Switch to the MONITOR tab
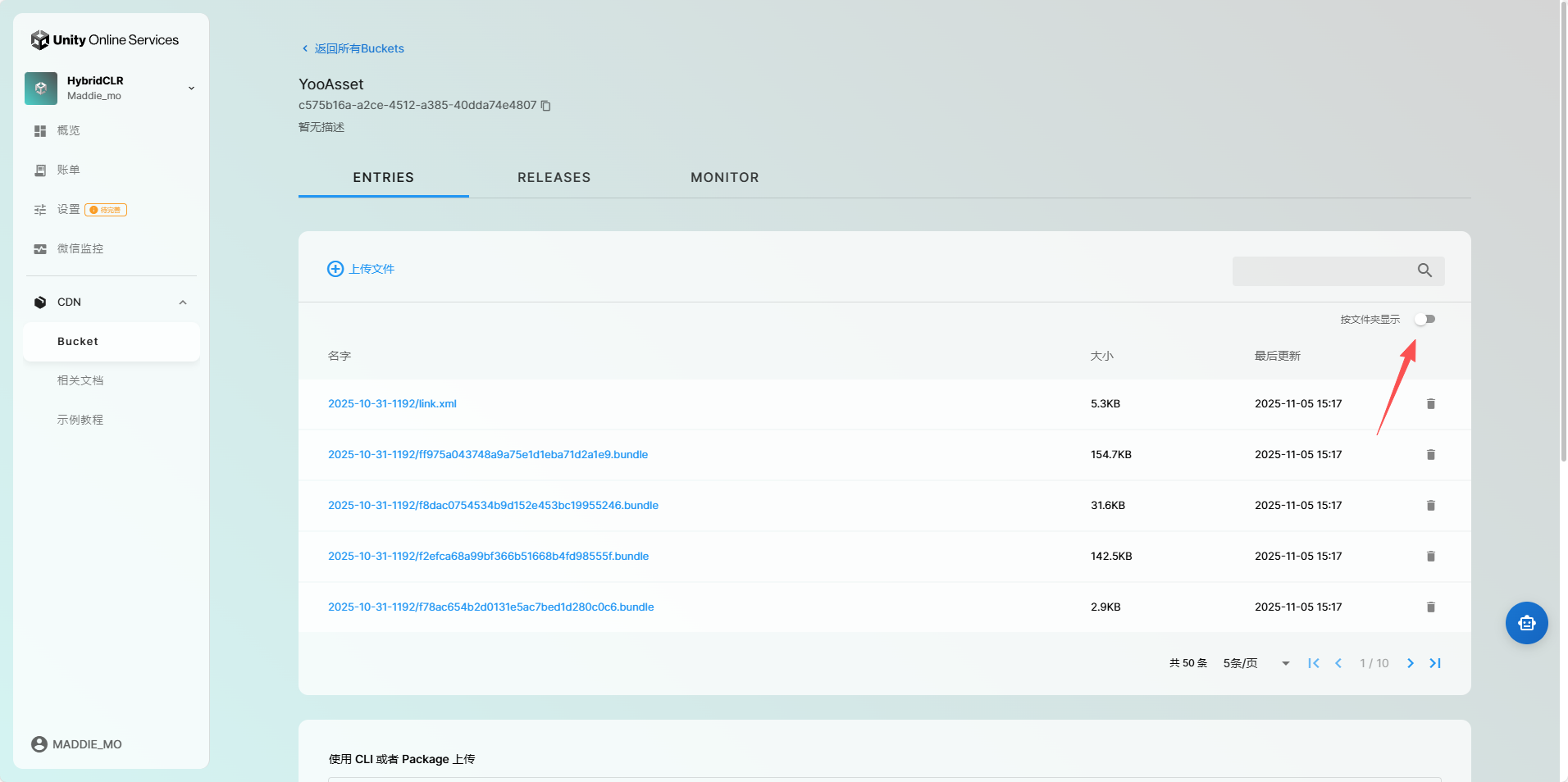1568x782 pixels. tap(725, 177)
